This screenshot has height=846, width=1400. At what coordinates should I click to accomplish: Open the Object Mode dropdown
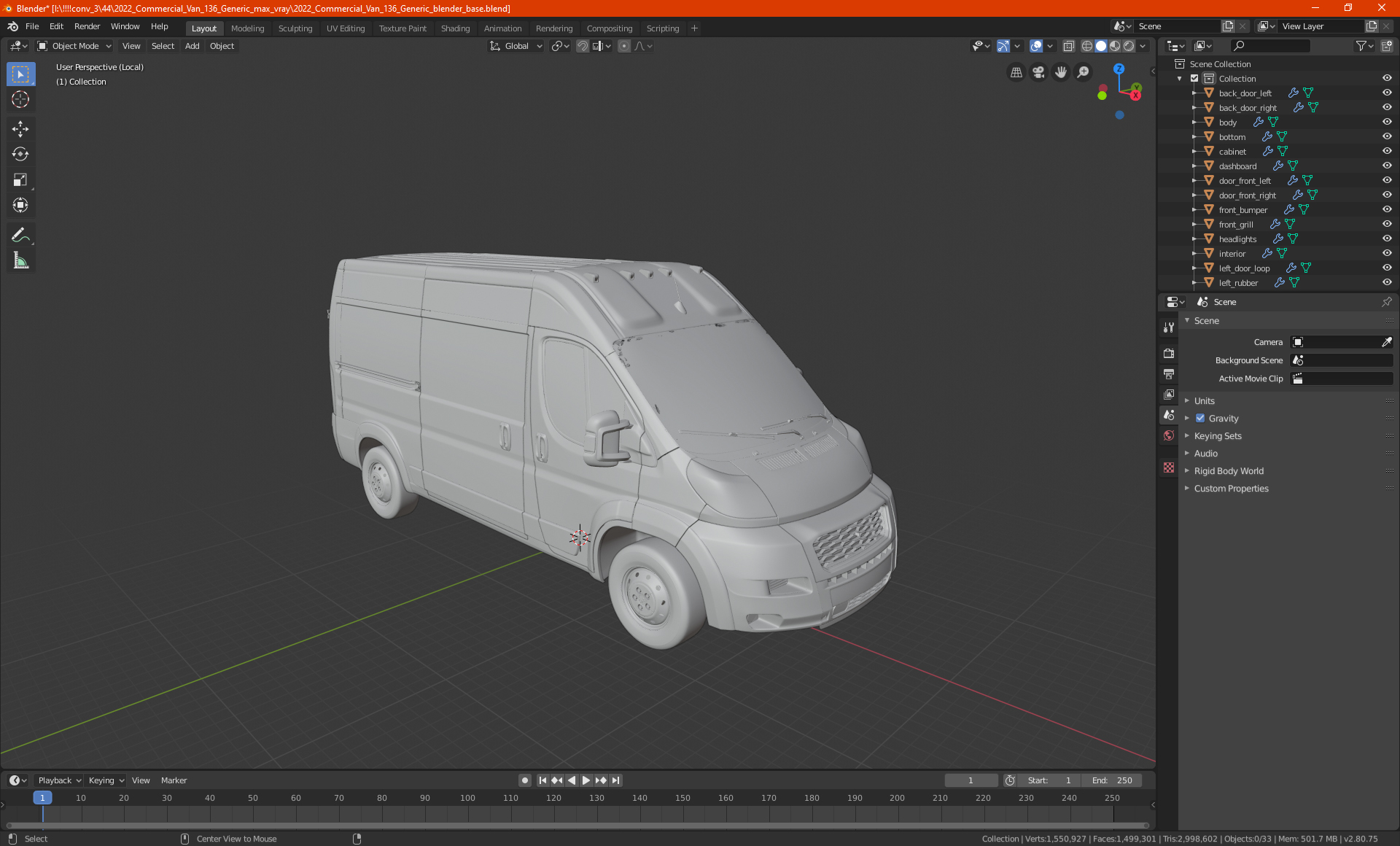[x=74, y=46]
